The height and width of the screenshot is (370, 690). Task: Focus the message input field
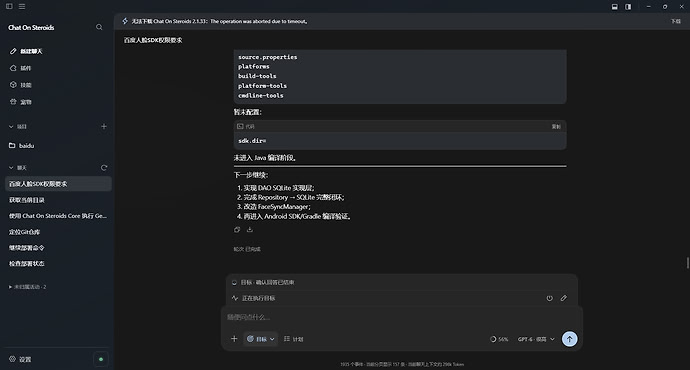[x=402, y=317]
